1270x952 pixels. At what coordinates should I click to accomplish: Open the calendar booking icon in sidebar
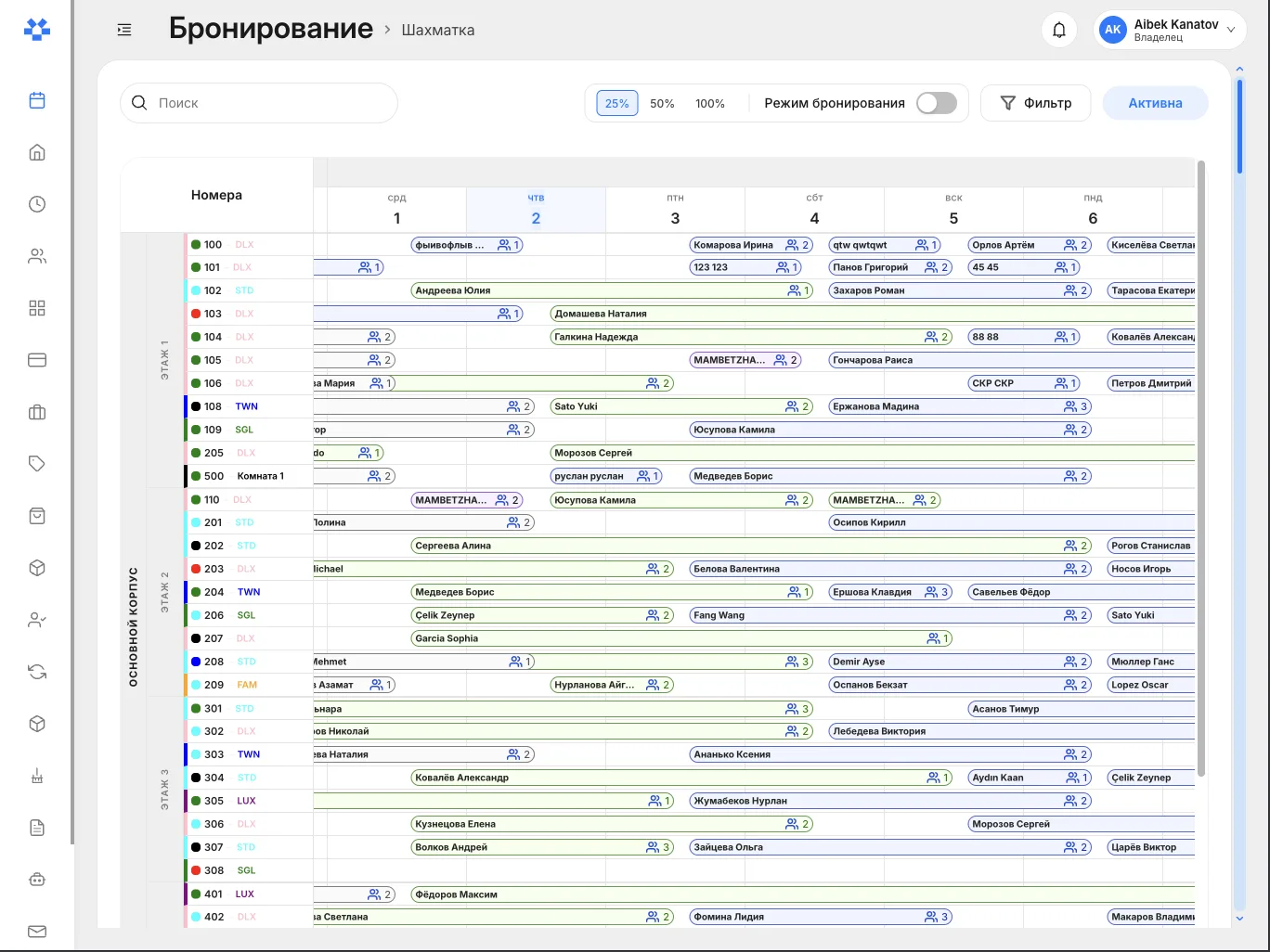tap(37, 100)
